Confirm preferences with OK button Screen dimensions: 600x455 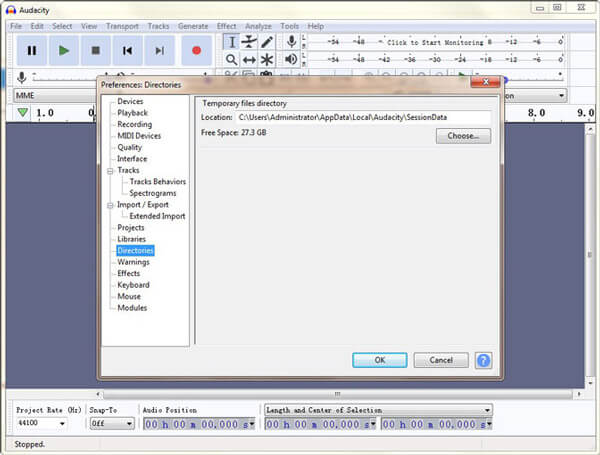tap(380, 360)
